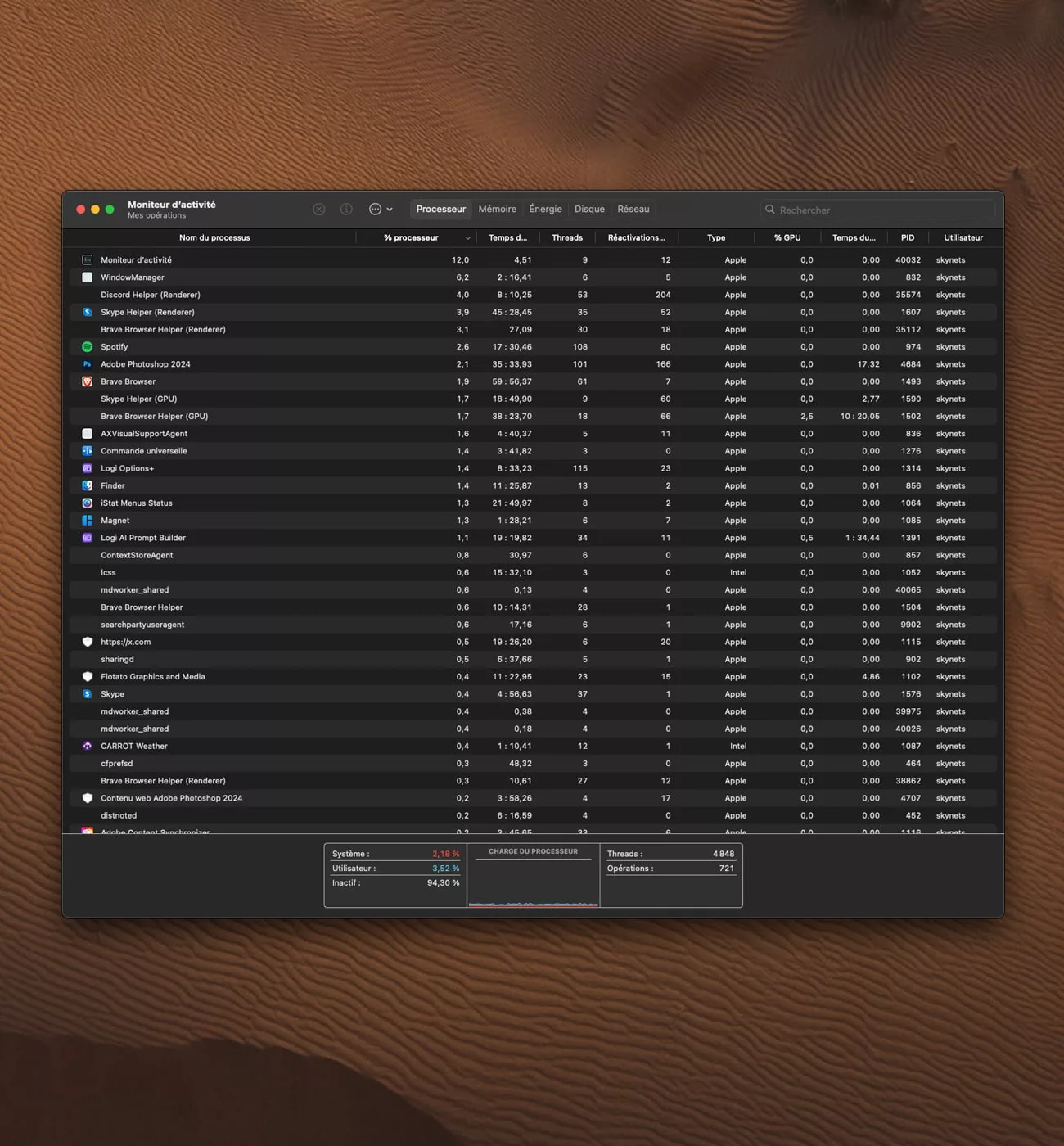1064x1146 pixels.
Task: Click the Threads total 4 848
Action: pos(724,854)
